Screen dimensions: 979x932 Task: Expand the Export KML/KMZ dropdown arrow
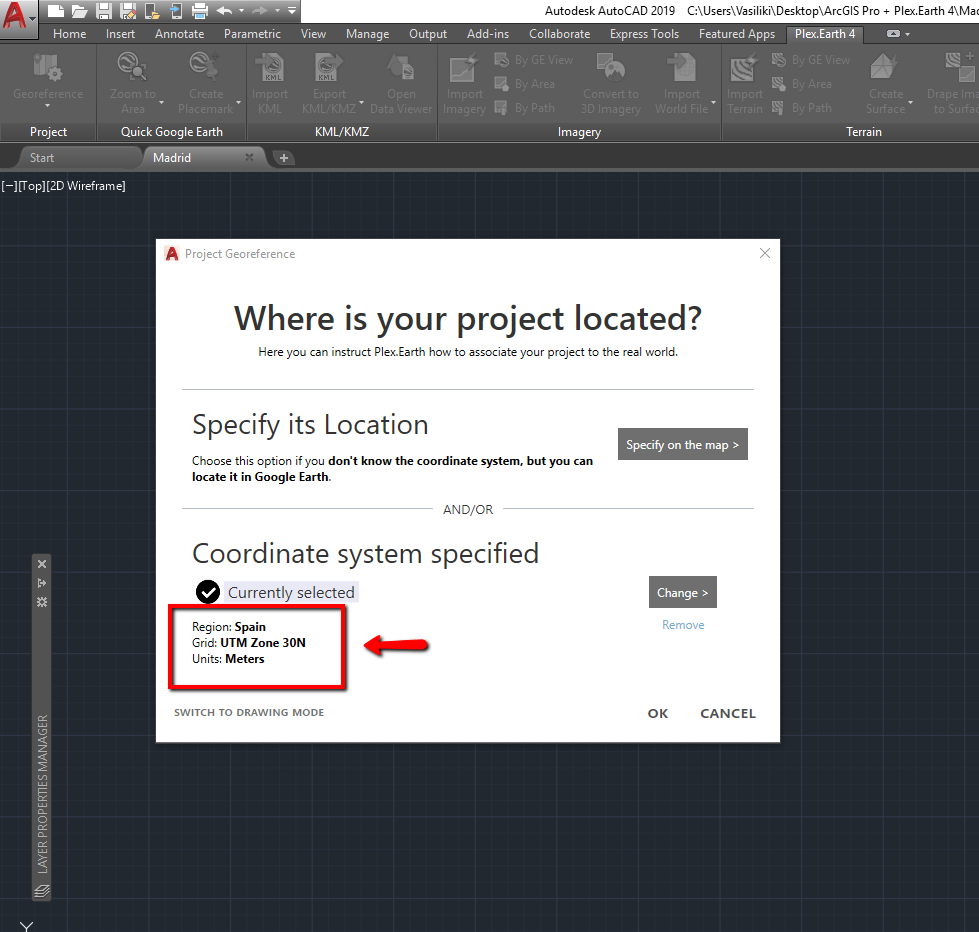[x=362, y=102]
